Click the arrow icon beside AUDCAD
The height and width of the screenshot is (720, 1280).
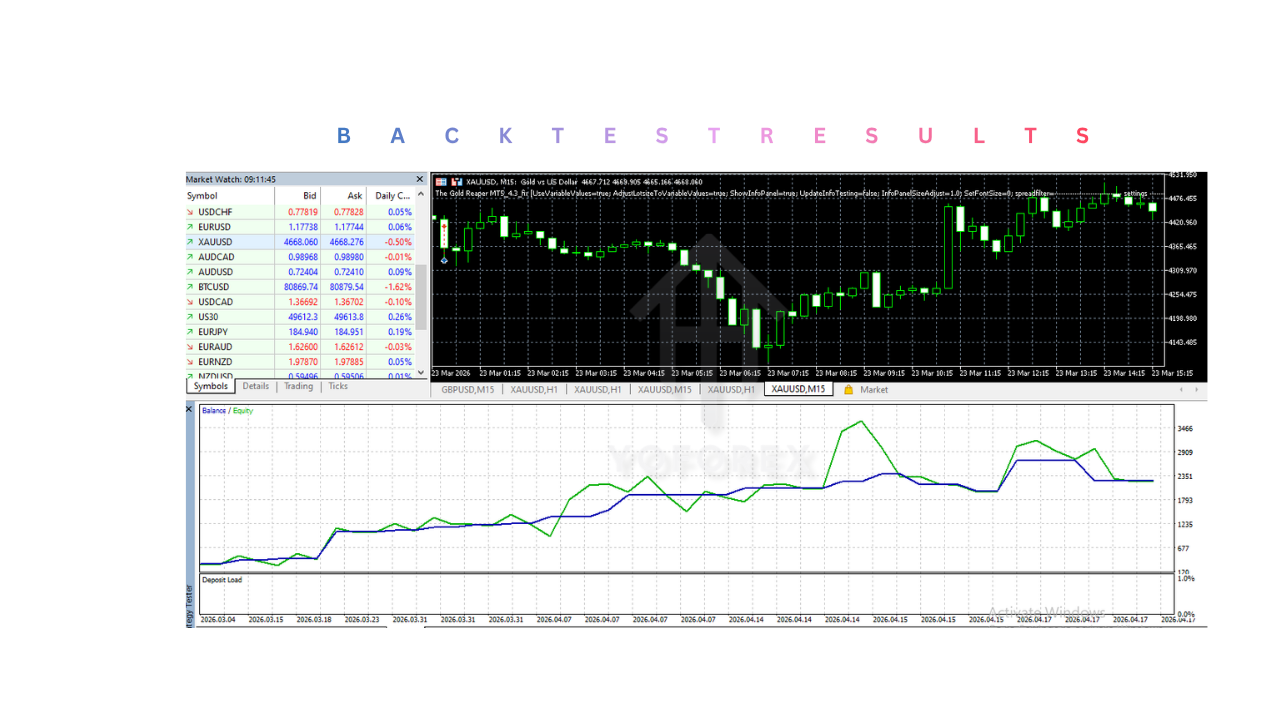(190, 257)
